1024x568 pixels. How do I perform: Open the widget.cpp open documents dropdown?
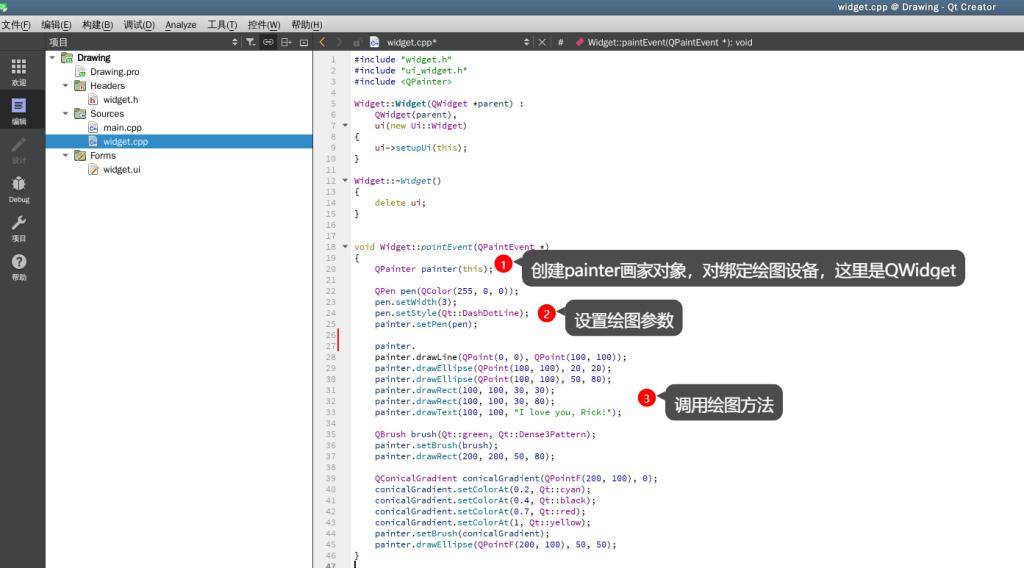pyautogui.click(x=527, y=42)
